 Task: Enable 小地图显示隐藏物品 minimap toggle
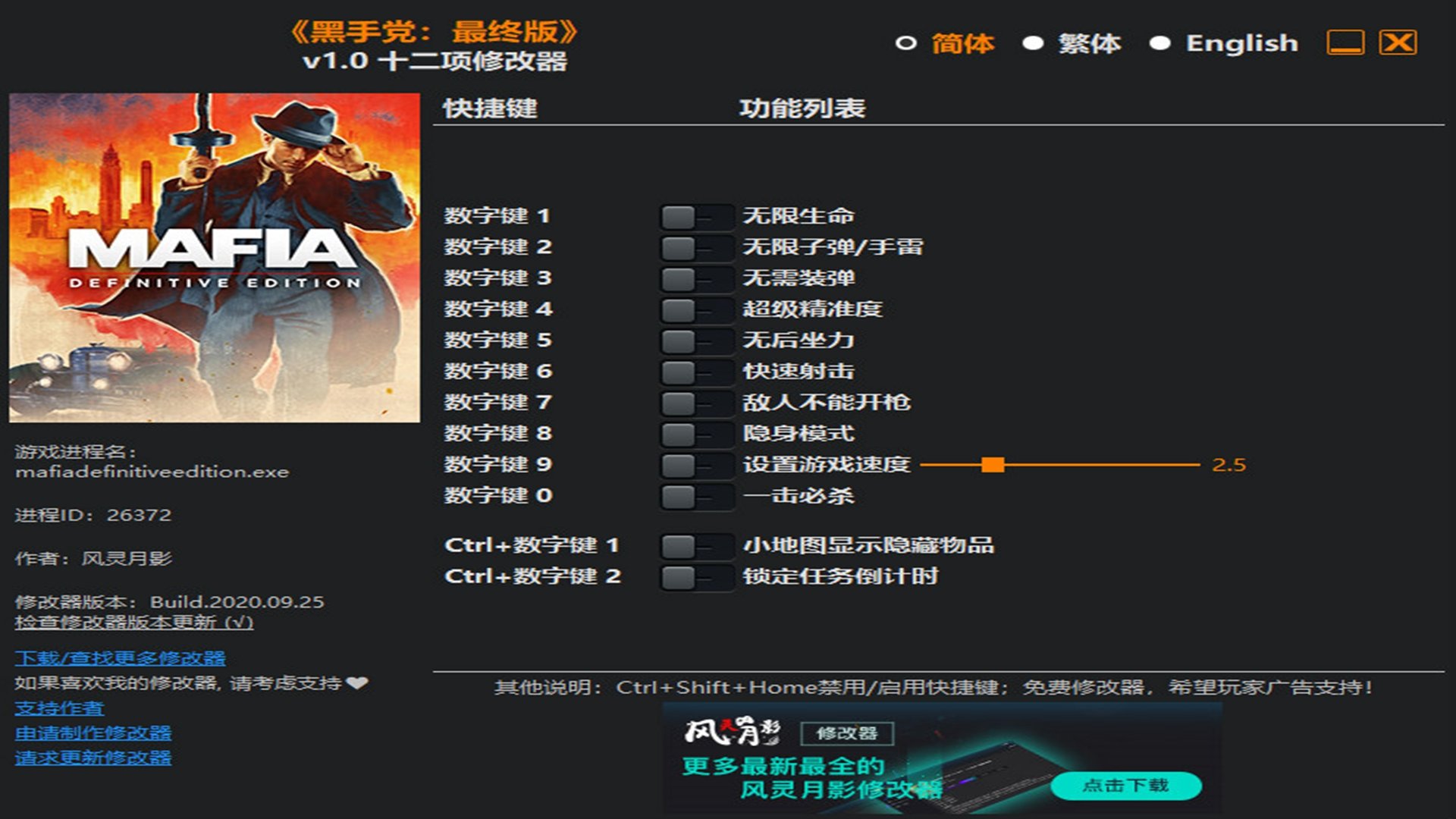[695, 546]
